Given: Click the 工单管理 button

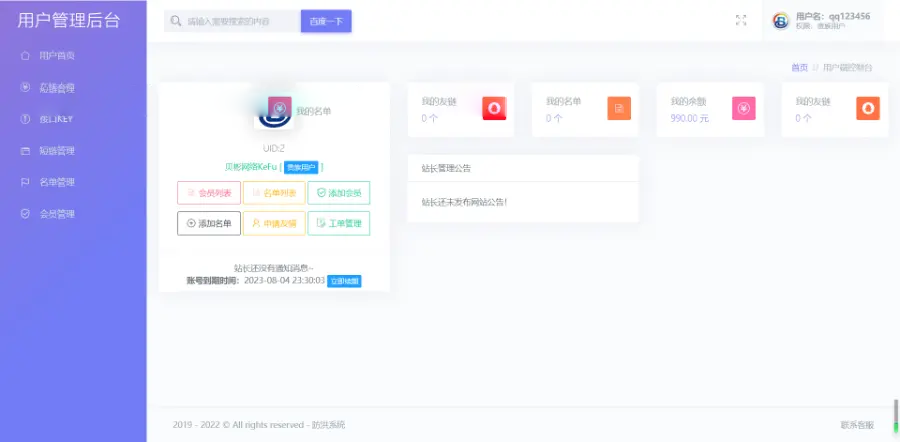Looking at the screenshot, I should [x=338, y=224].
